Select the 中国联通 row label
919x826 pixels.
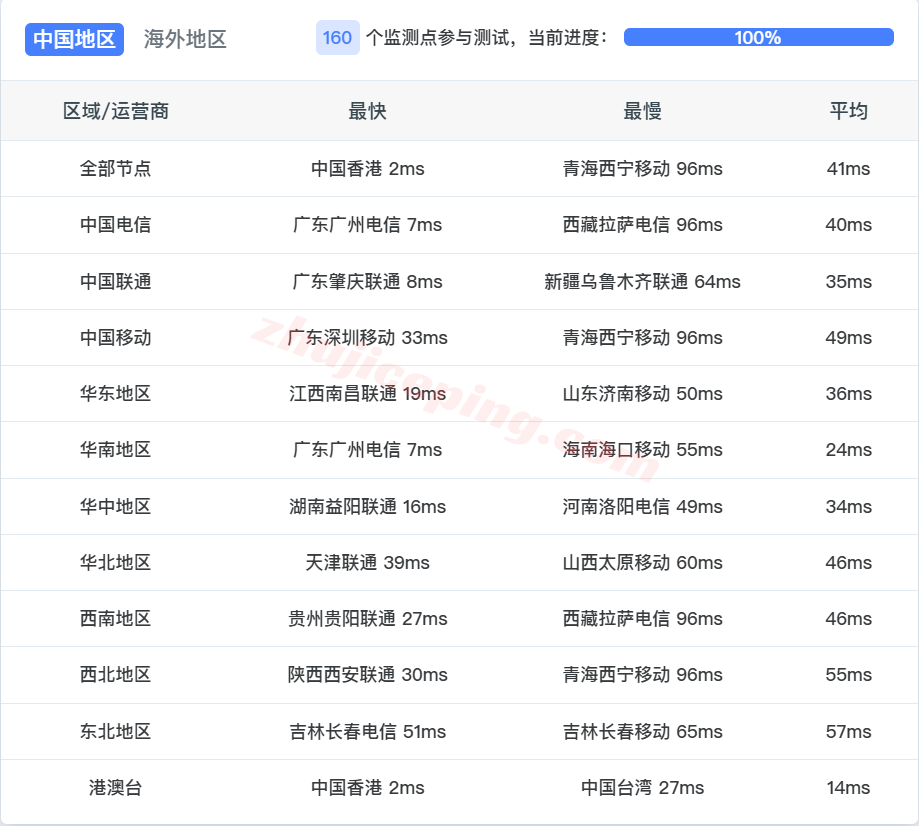point(115,281)
